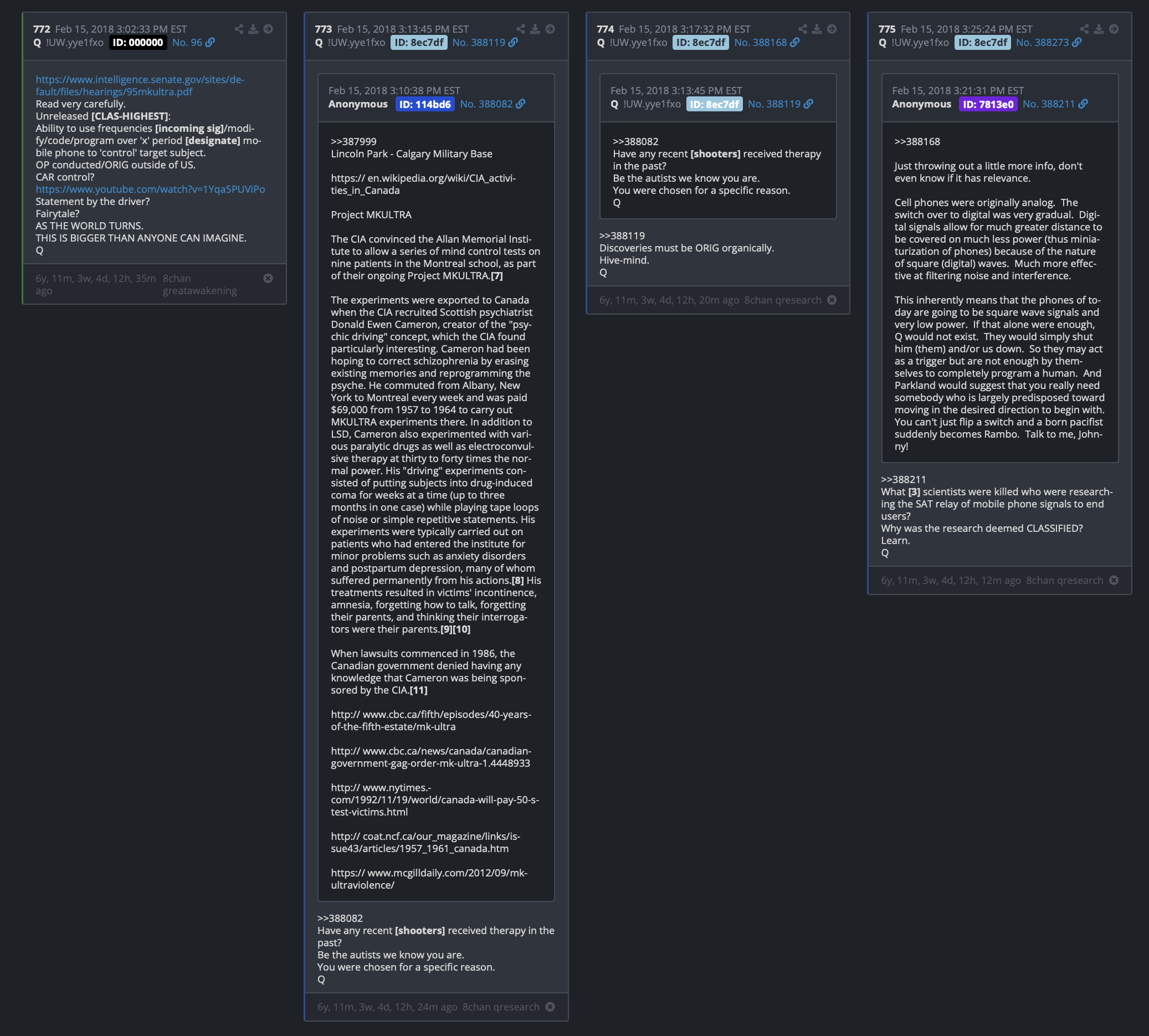
Task: Click ID: 8ec7df badge on post 775
Action: click(982, 43)
